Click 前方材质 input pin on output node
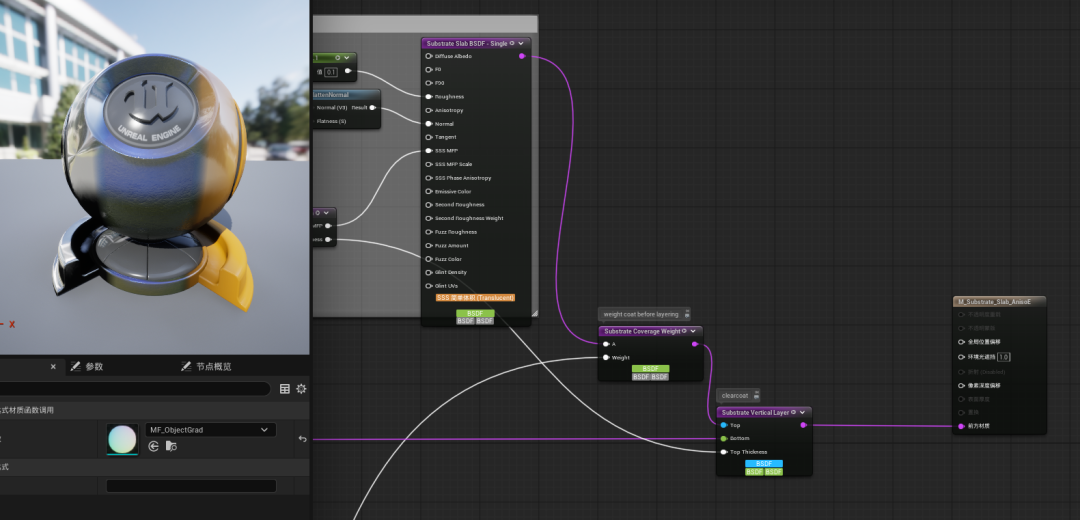1080x520 pixels. 962,426
